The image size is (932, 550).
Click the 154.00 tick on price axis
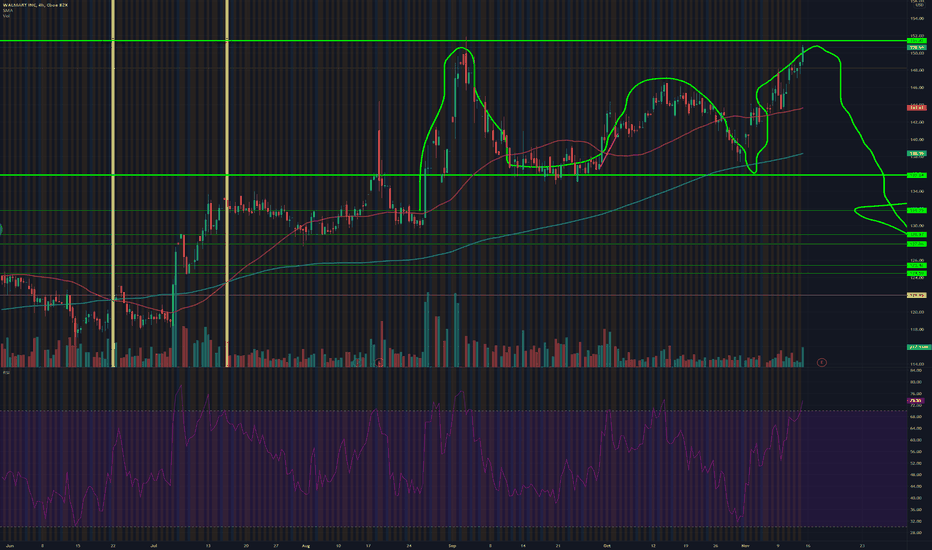point(917,18)
